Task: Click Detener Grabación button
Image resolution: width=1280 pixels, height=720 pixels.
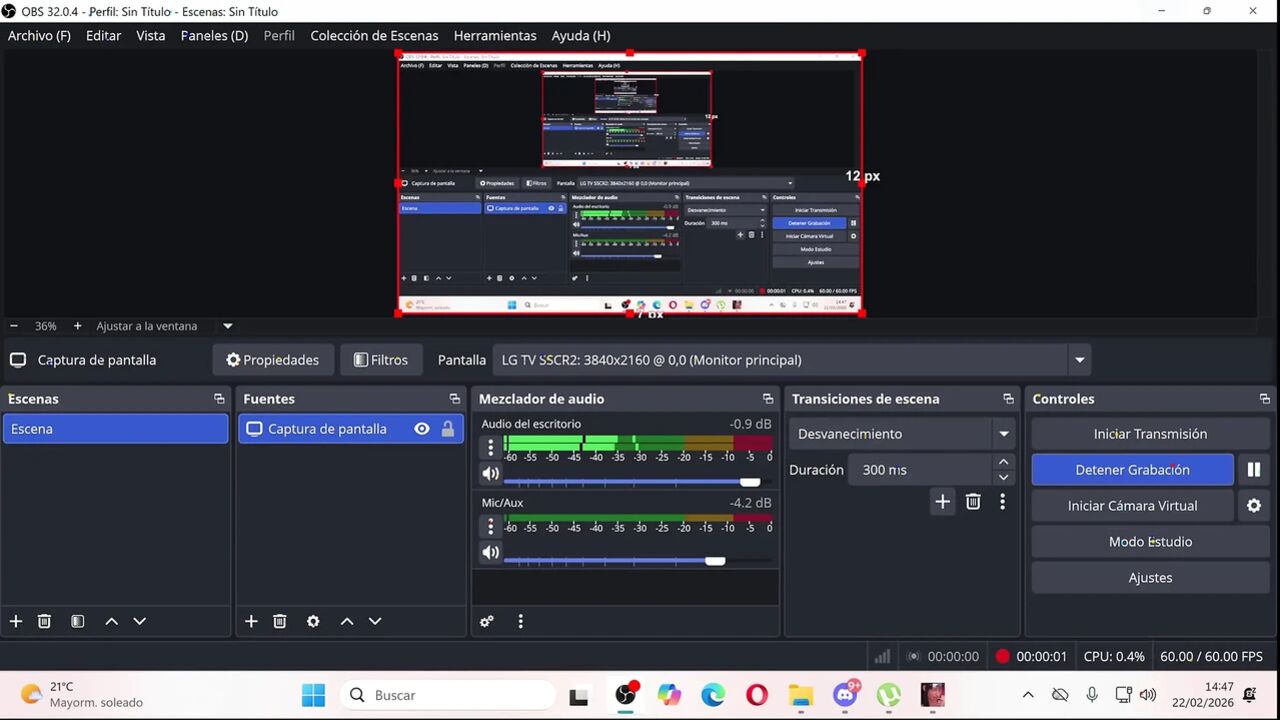Action: [1132, 470]
